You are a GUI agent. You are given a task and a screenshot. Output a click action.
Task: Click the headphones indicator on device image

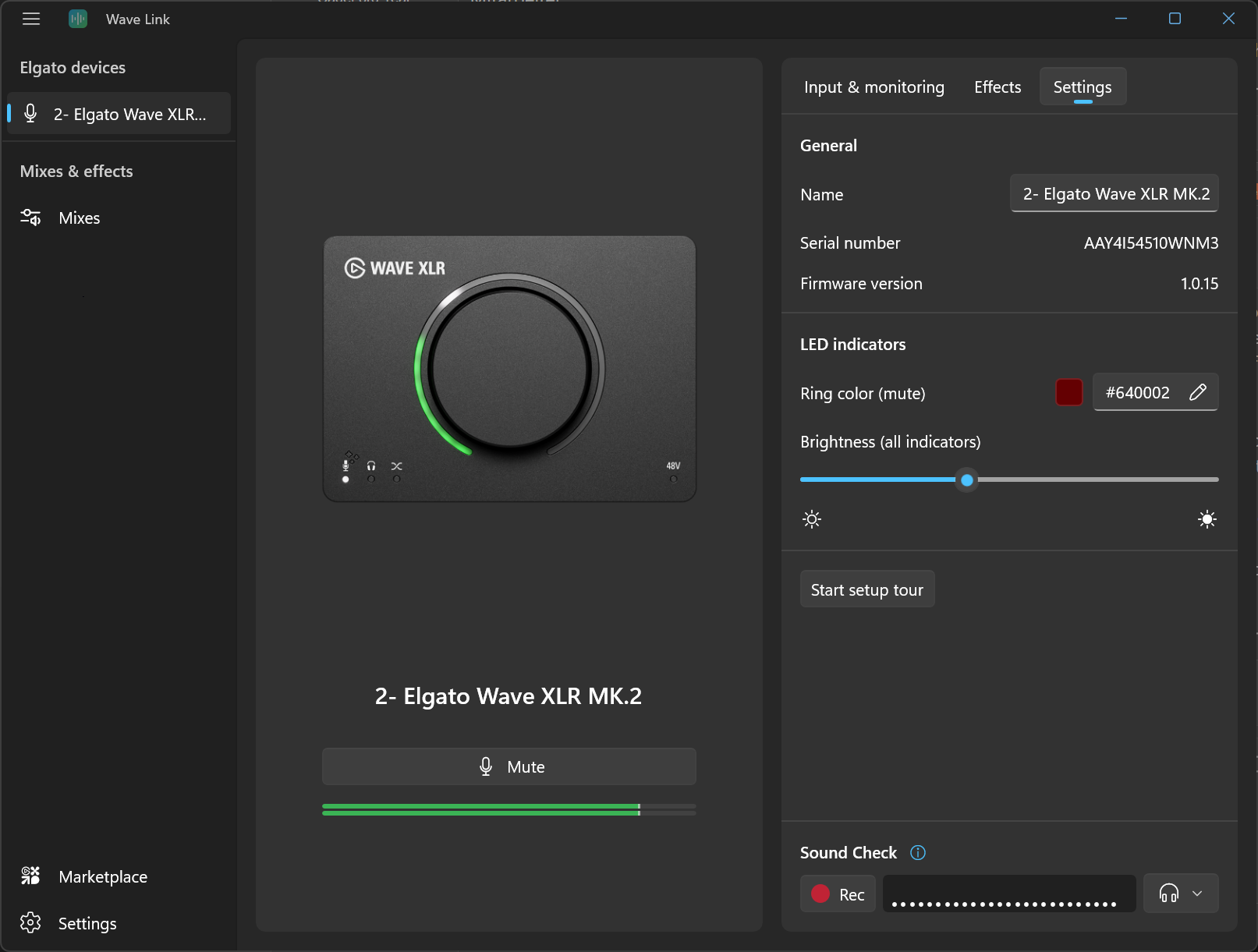point(371,471)
